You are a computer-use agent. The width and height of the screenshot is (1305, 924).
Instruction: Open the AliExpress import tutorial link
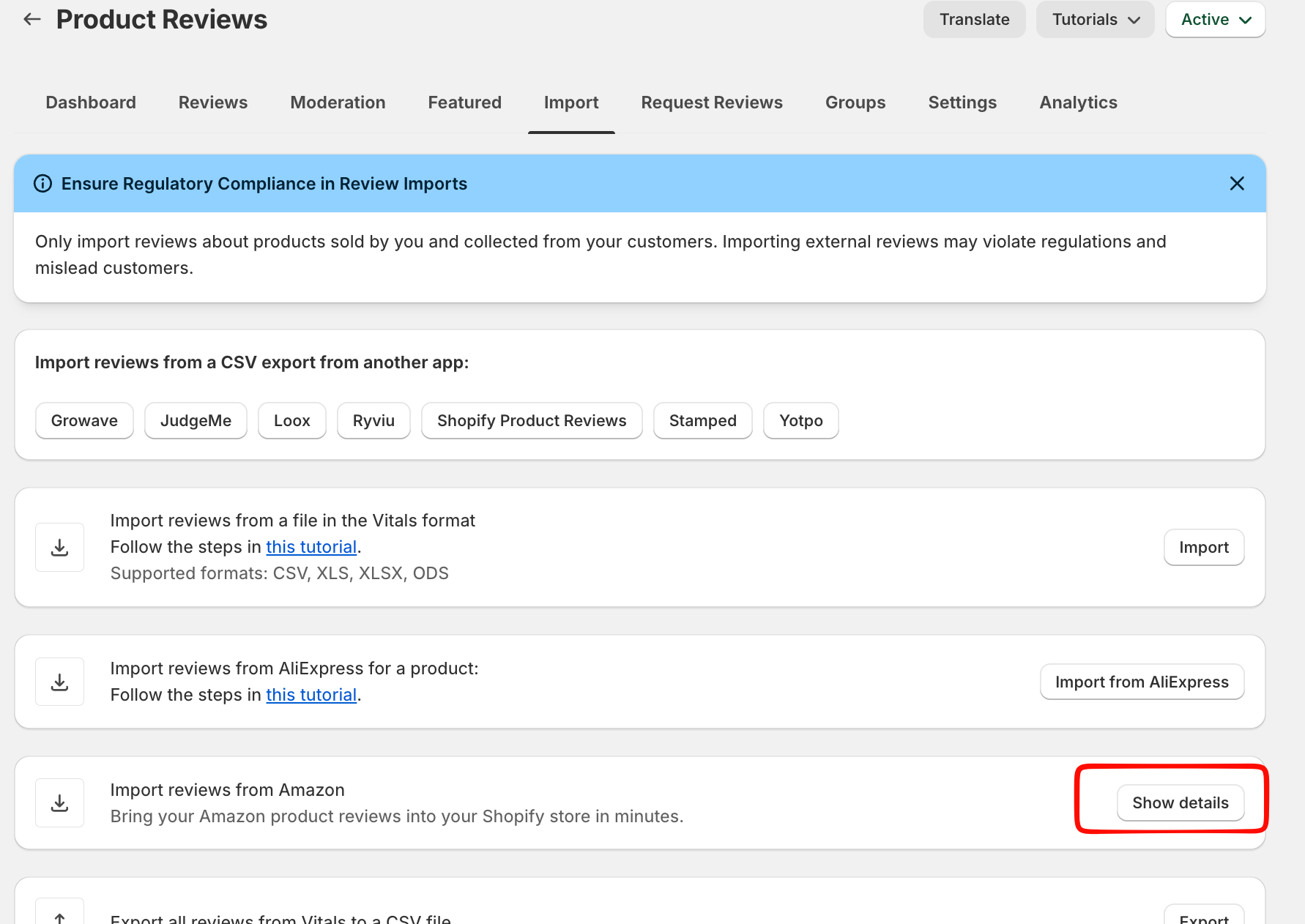(311, 696)
